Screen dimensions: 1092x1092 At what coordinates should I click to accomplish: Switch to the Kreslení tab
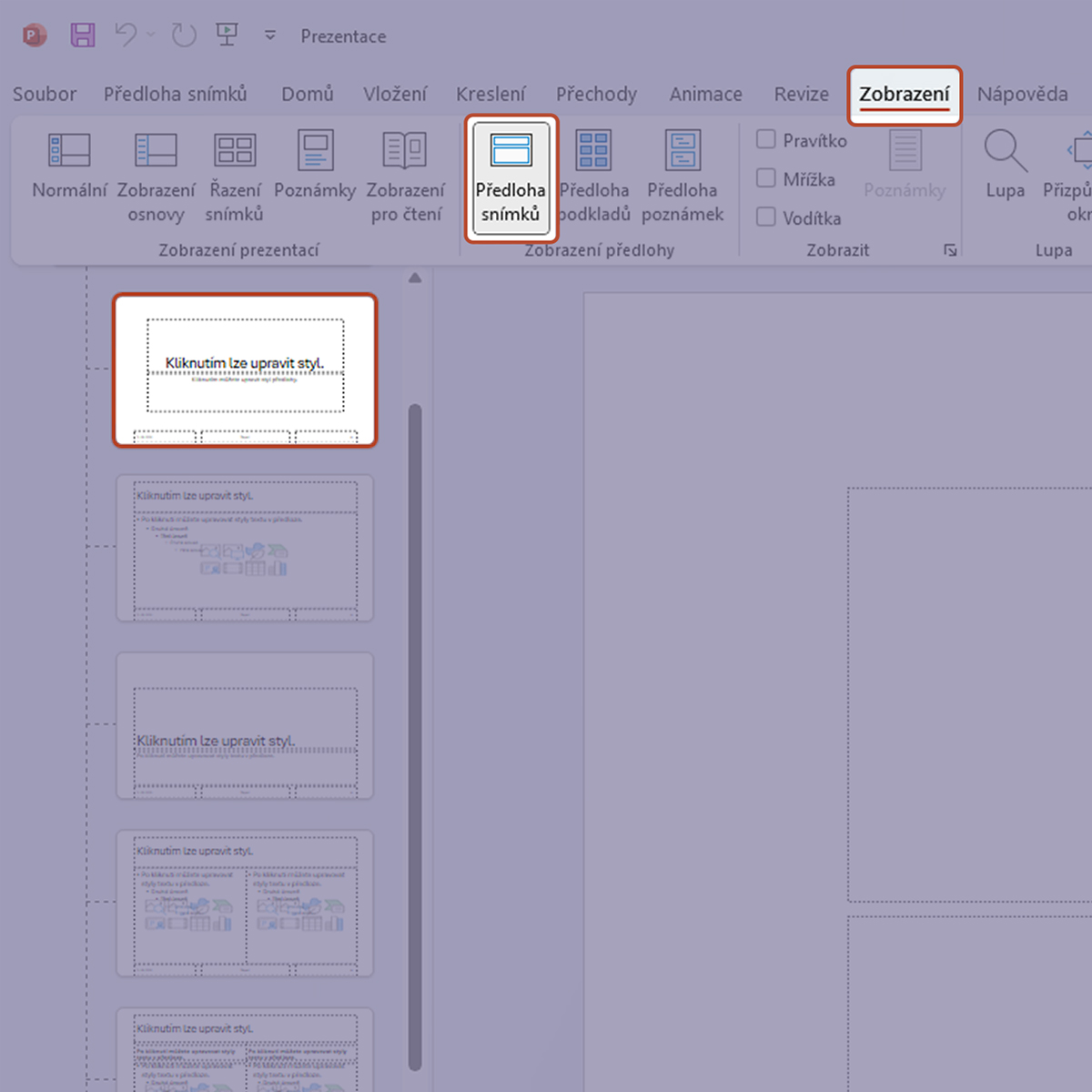tap(490, 94)
